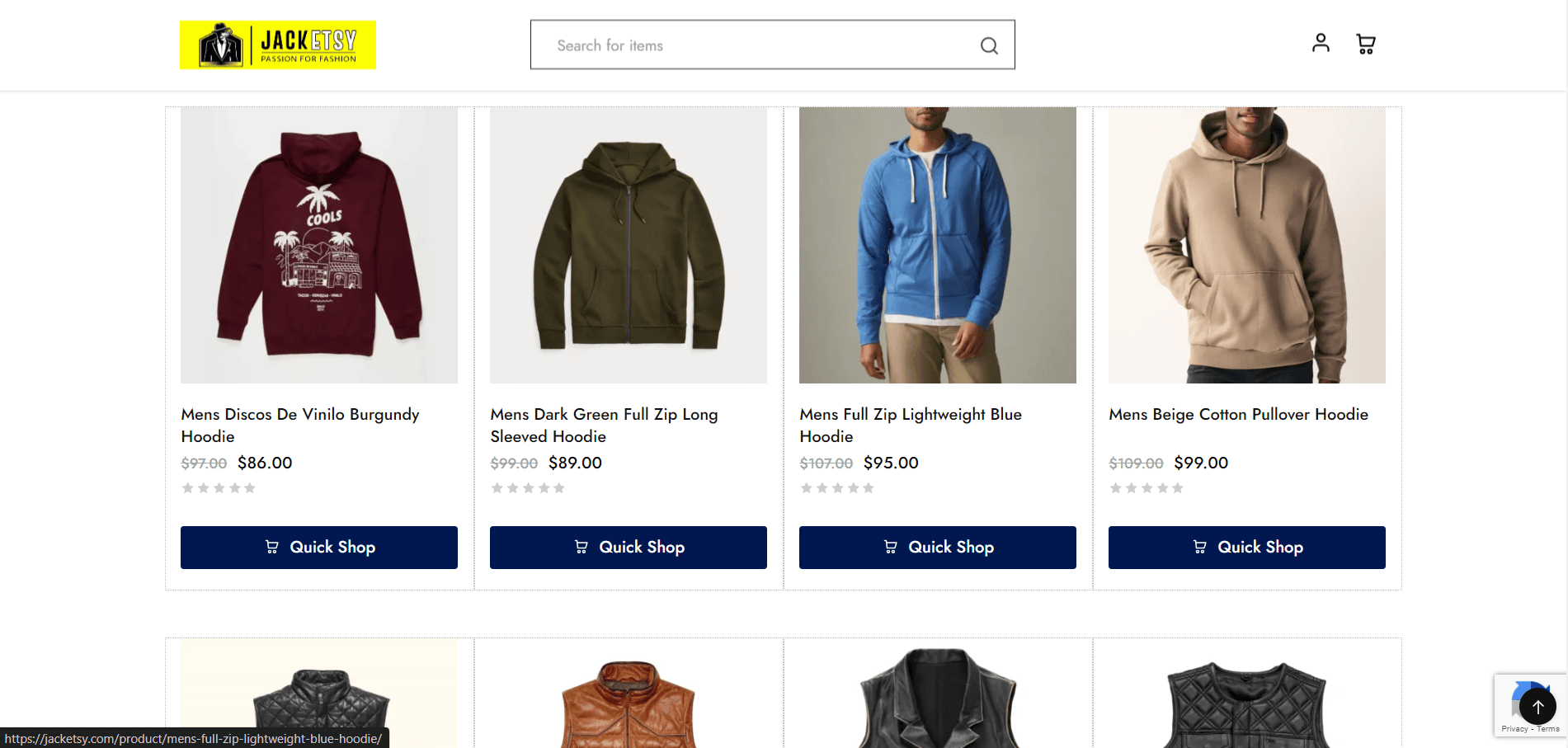The image size is (1568, 748).
Task: Click the scroll-to-top arrow button
Action: click(x=1537, y=707)
